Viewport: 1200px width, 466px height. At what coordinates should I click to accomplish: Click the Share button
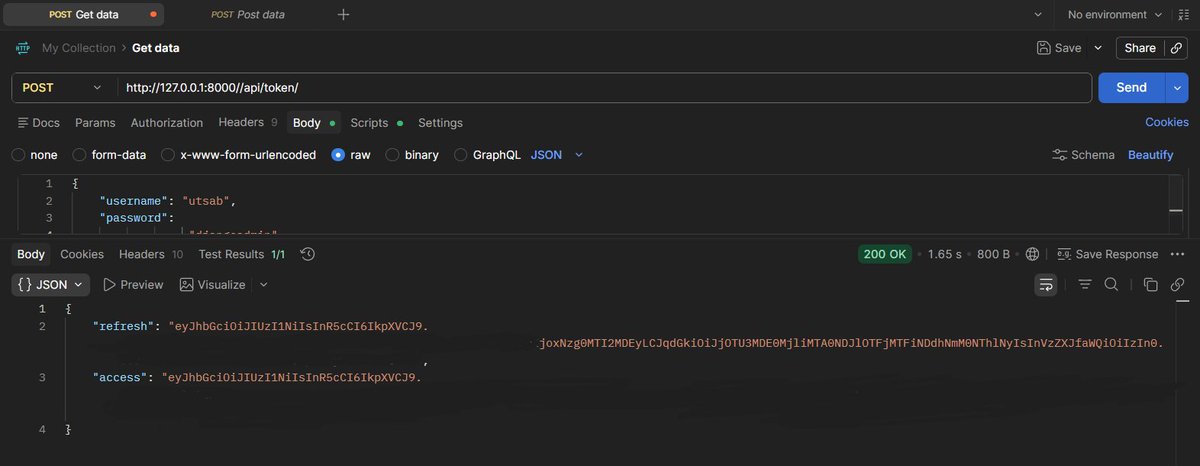point(1140,47)
